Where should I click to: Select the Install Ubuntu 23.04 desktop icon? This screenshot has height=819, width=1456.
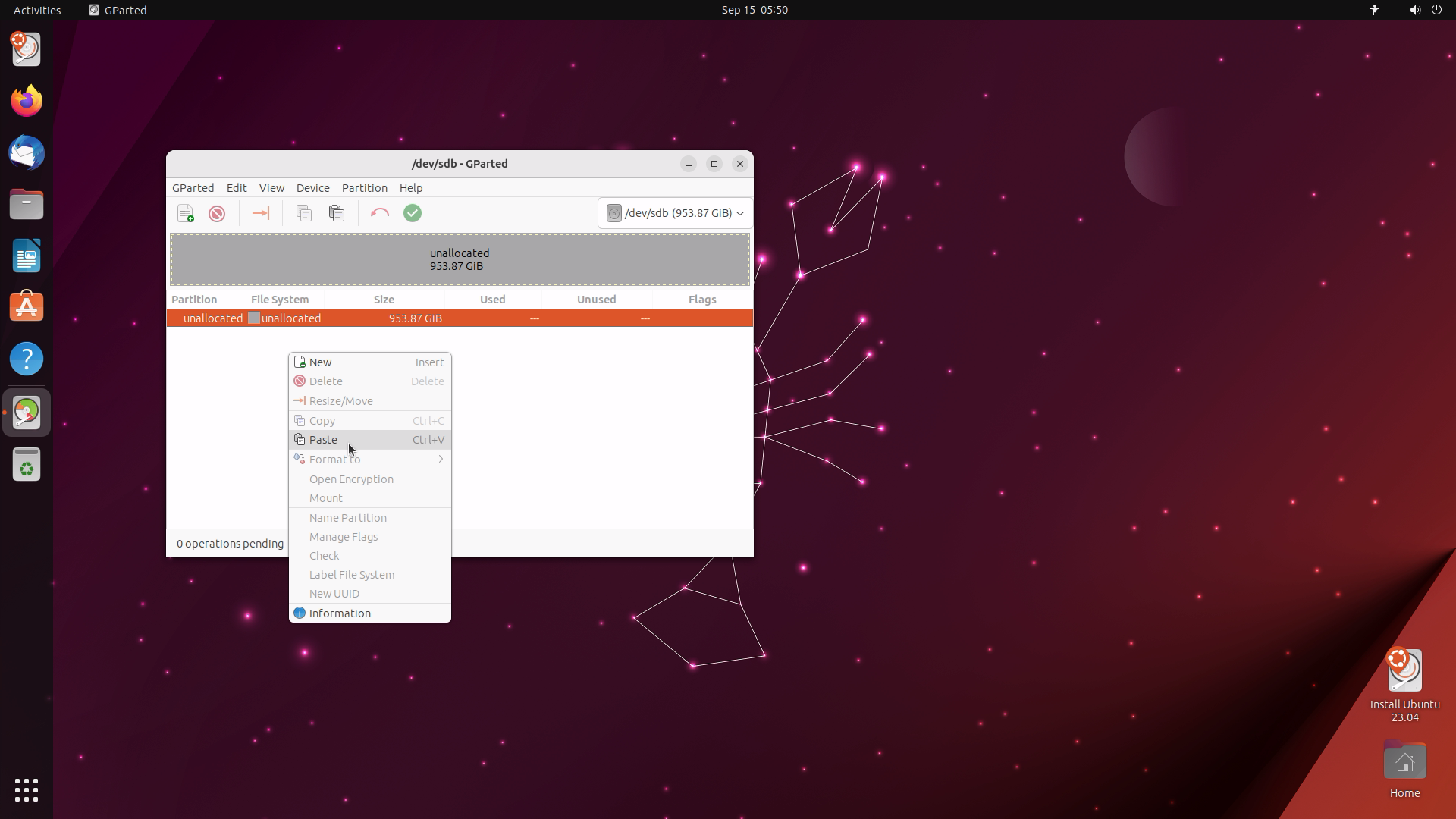(1404, 685)
